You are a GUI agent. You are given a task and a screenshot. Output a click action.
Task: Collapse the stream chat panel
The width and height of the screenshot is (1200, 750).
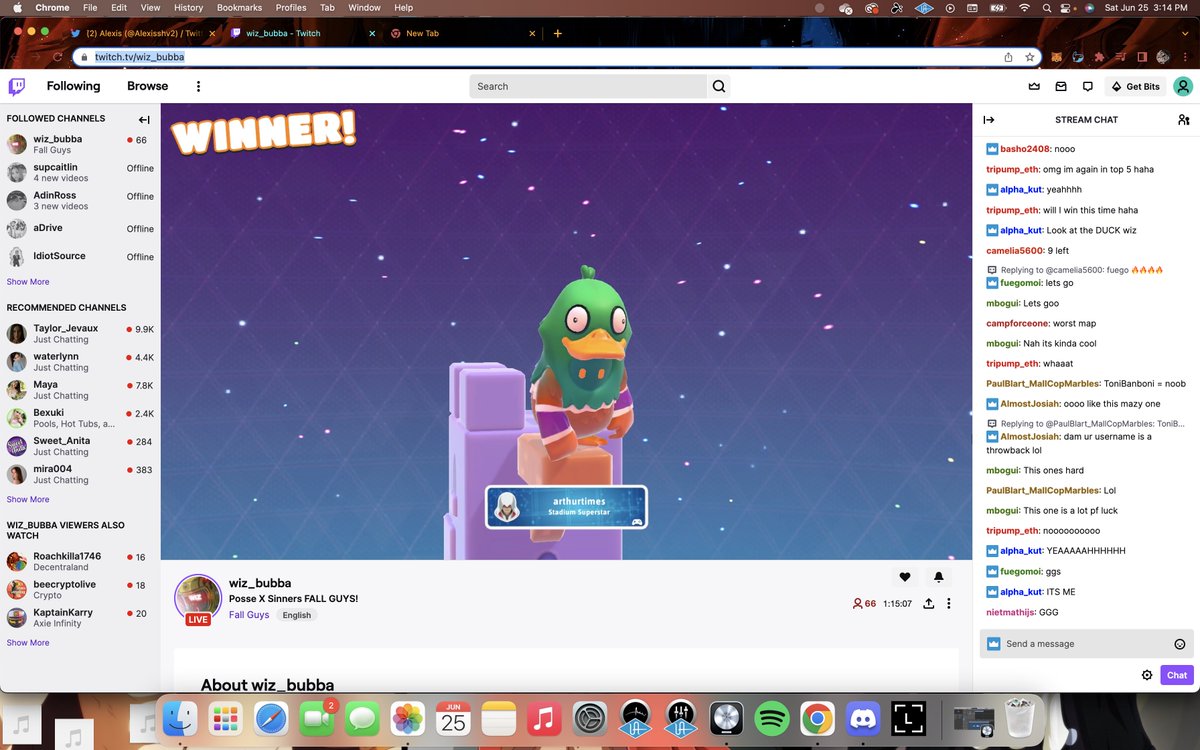pos(989,119)
